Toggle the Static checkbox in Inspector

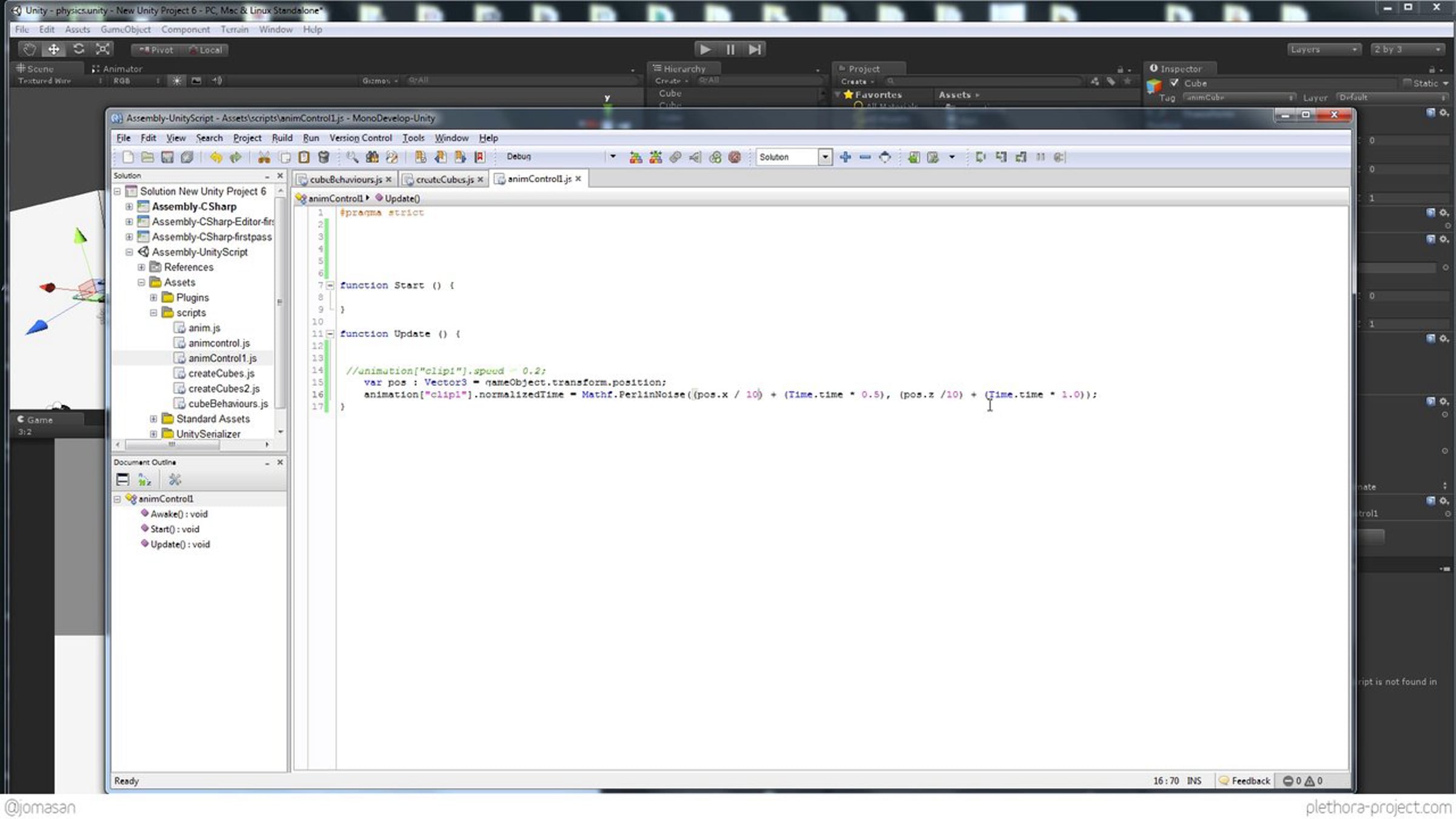point(1407,83)
